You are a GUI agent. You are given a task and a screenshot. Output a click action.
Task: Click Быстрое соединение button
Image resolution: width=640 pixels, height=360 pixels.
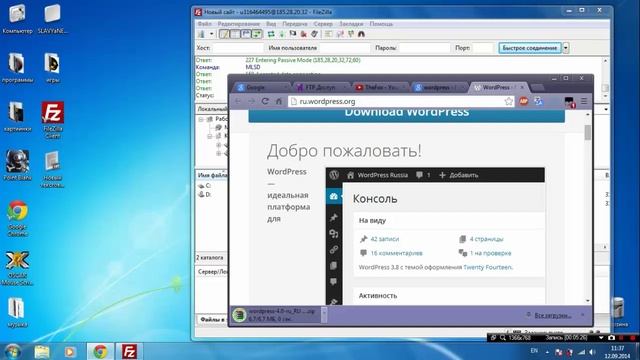click(530, 48)
